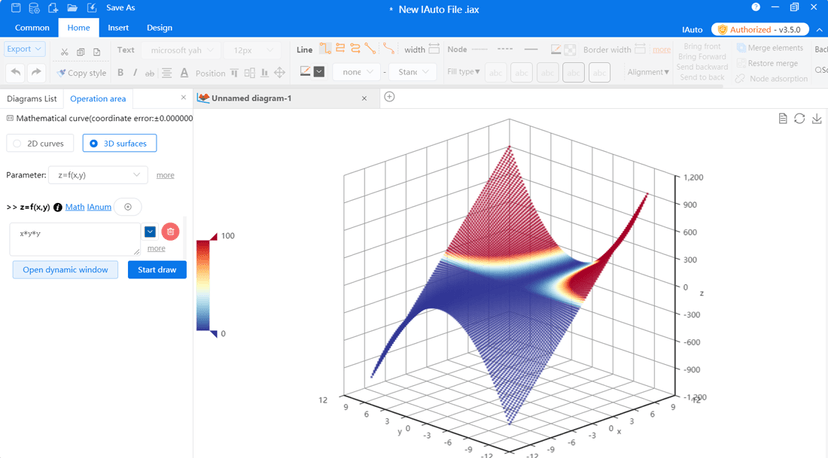Open the Math link
Image resolution: width=828 pixels, height=458 pixels.
coord(74,207)
